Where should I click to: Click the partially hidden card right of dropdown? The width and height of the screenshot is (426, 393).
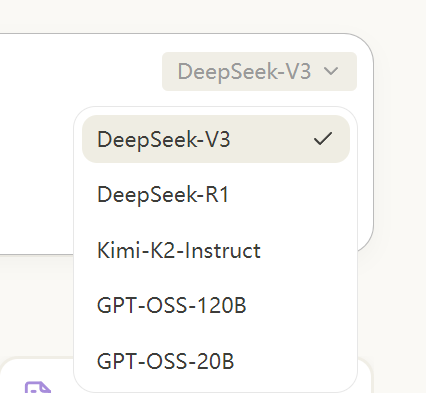coord(364,376)
